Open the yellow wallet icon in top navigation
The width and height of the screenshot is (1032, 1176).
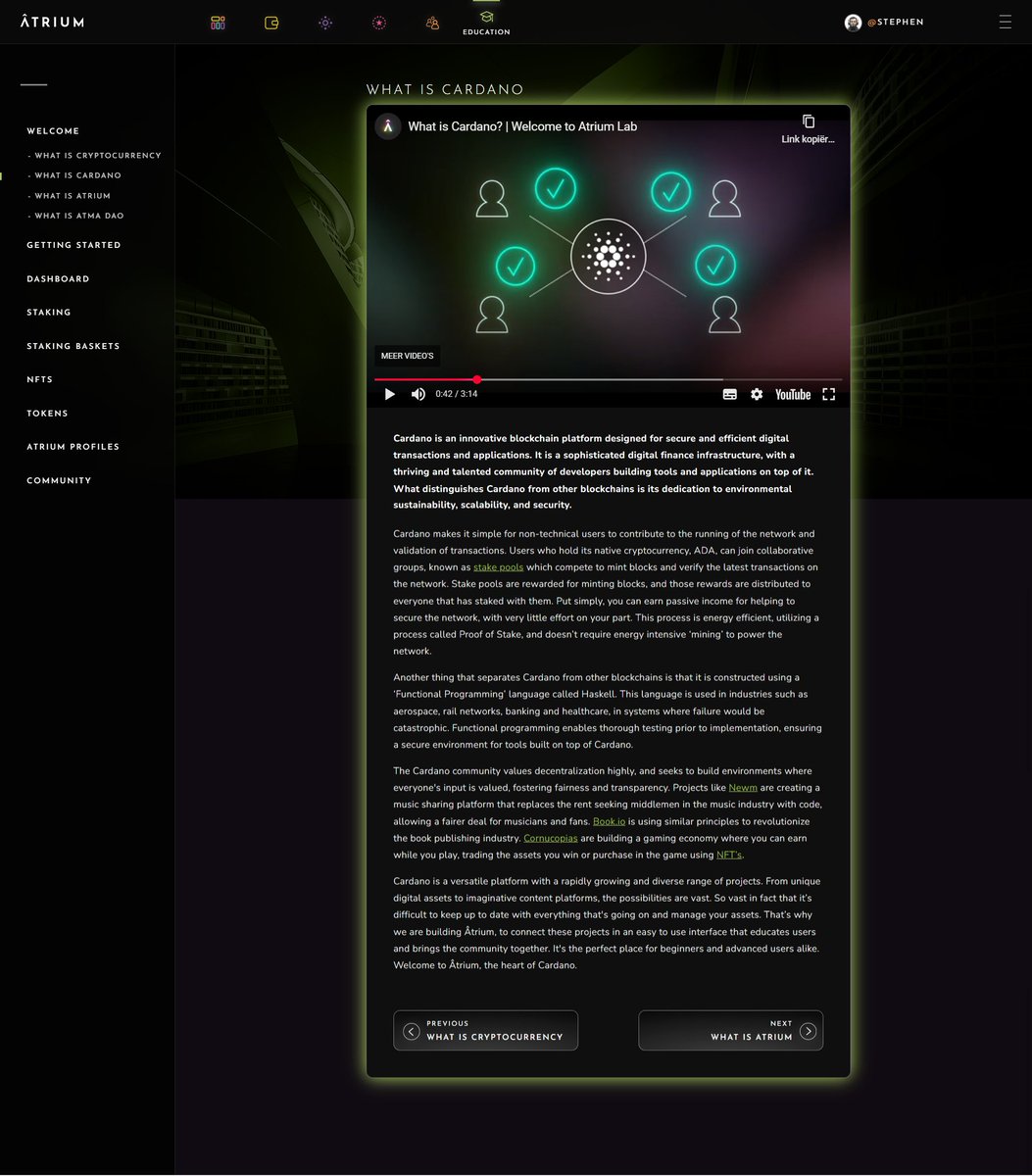[x=271, y=23]
